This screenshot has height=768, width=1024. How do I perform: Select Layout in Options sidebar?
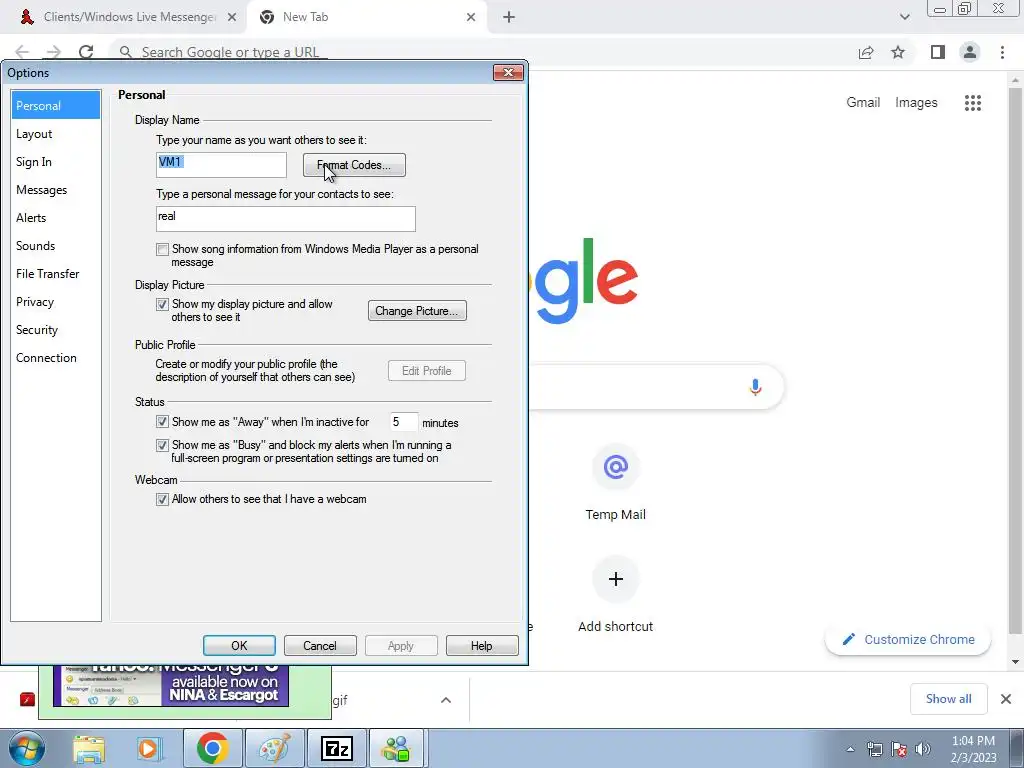tap(56, 134)
